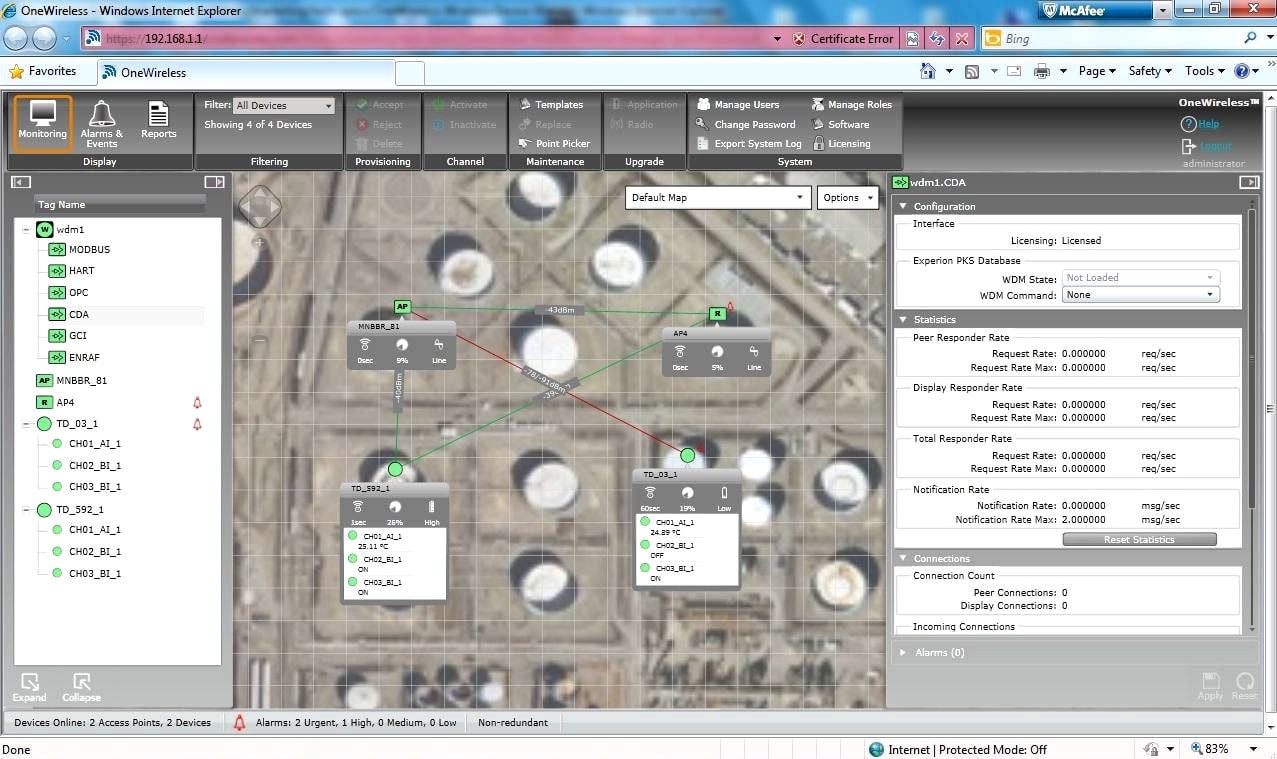Open the Monitoring display view
The width and height of the screenshot is (1277, 759).
click(41, 122)
